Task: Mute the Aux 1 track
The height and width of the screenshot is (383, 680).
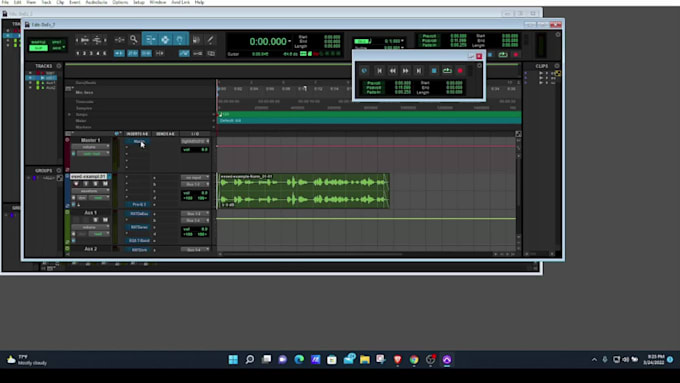Action: (x=105, y=220)
